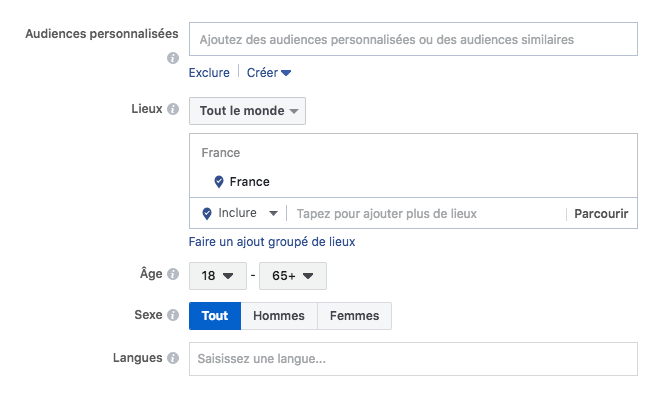This screenshot has height=394, width=657.
Task: Open the minimum age 18 dropdown
Action: 218,276
